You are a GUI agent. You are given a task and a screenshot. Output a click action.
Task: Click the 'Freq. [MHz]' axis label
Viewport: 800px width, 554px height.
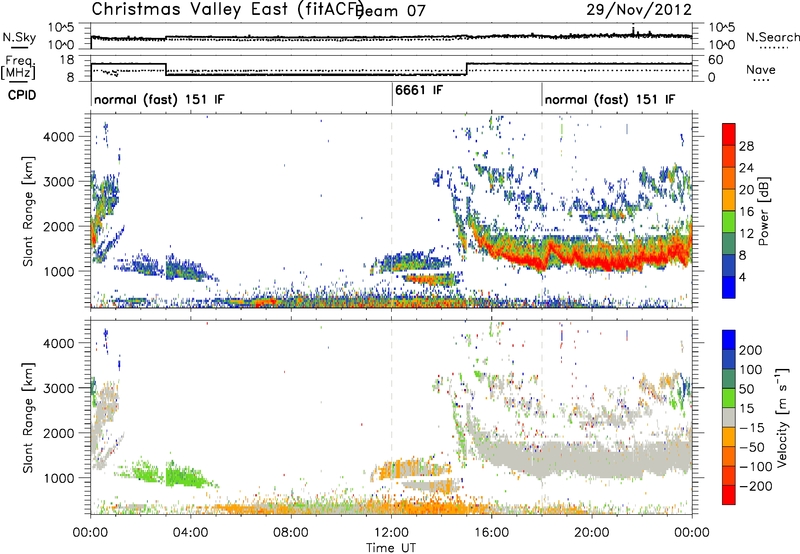[x=19, y=67]
